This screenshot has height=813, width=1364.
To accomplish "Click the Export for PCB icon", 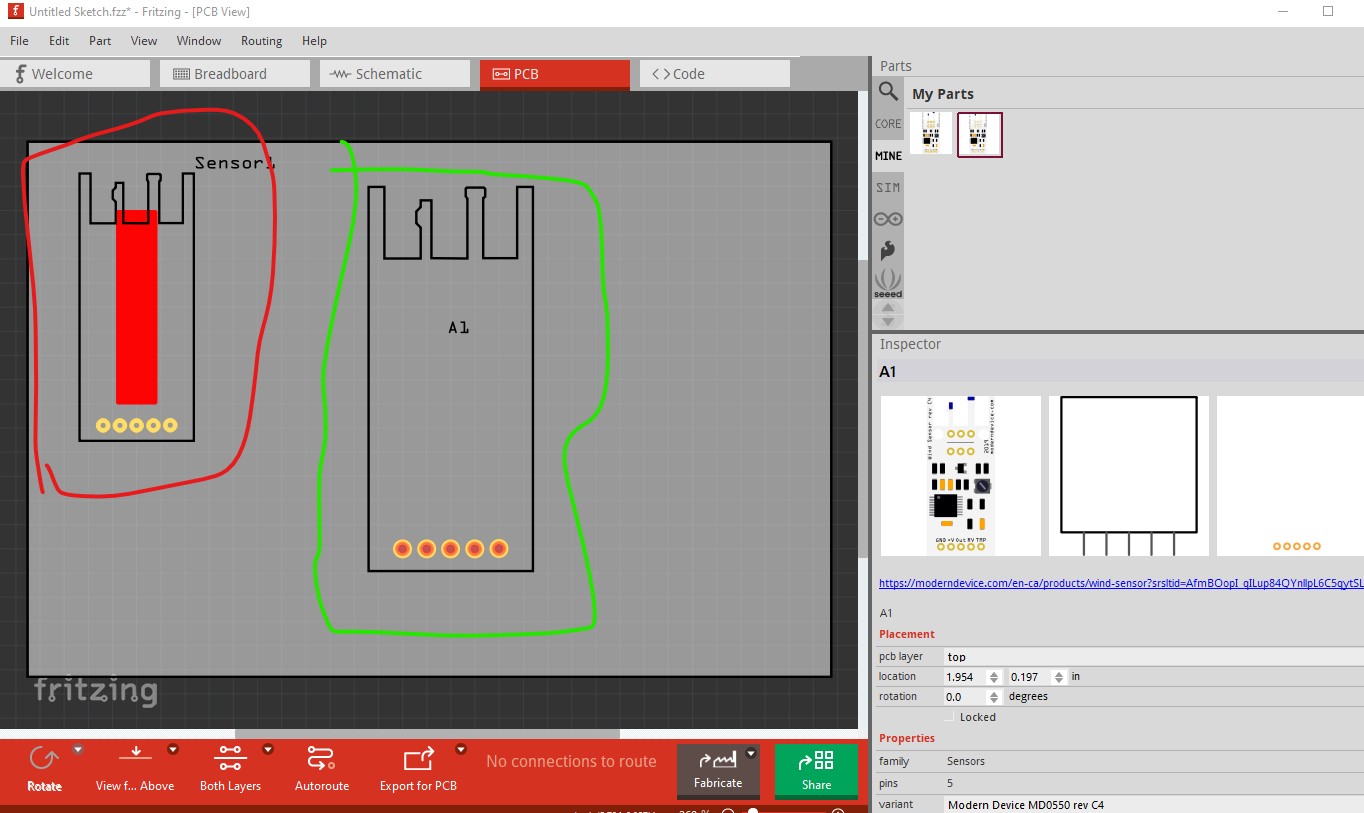I will point(418,758).
